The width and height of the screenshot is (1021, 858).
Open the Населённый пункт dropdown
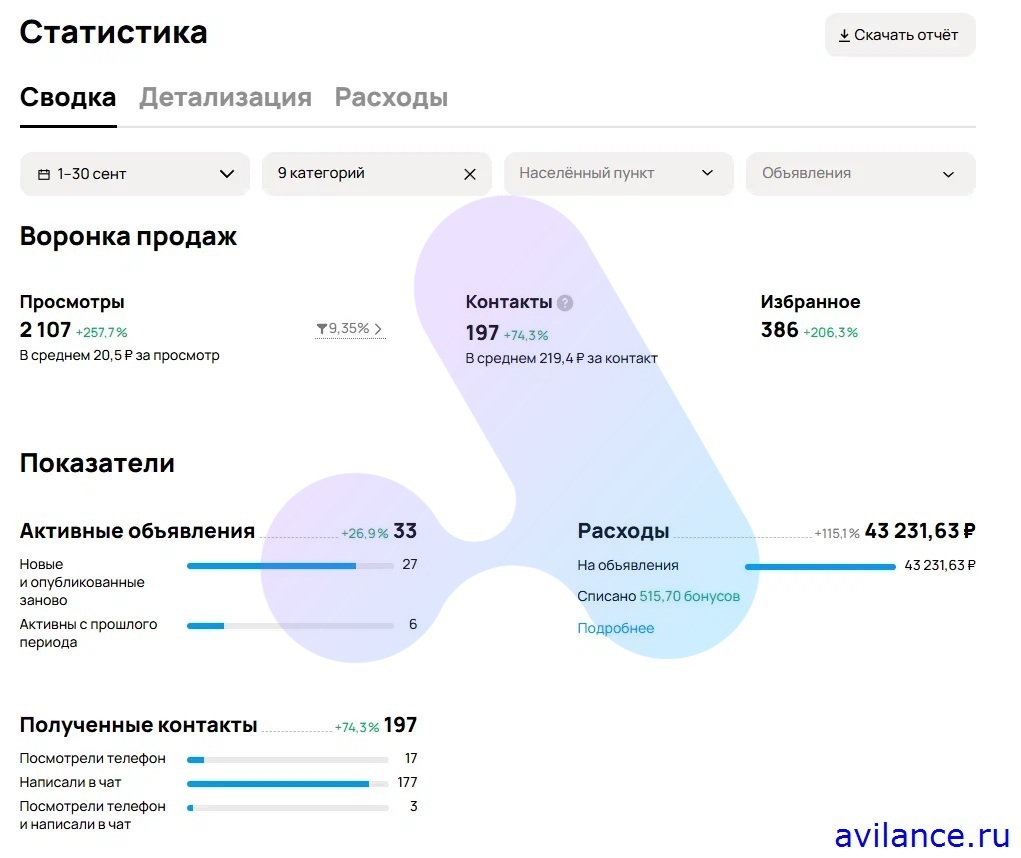(619, 174)
